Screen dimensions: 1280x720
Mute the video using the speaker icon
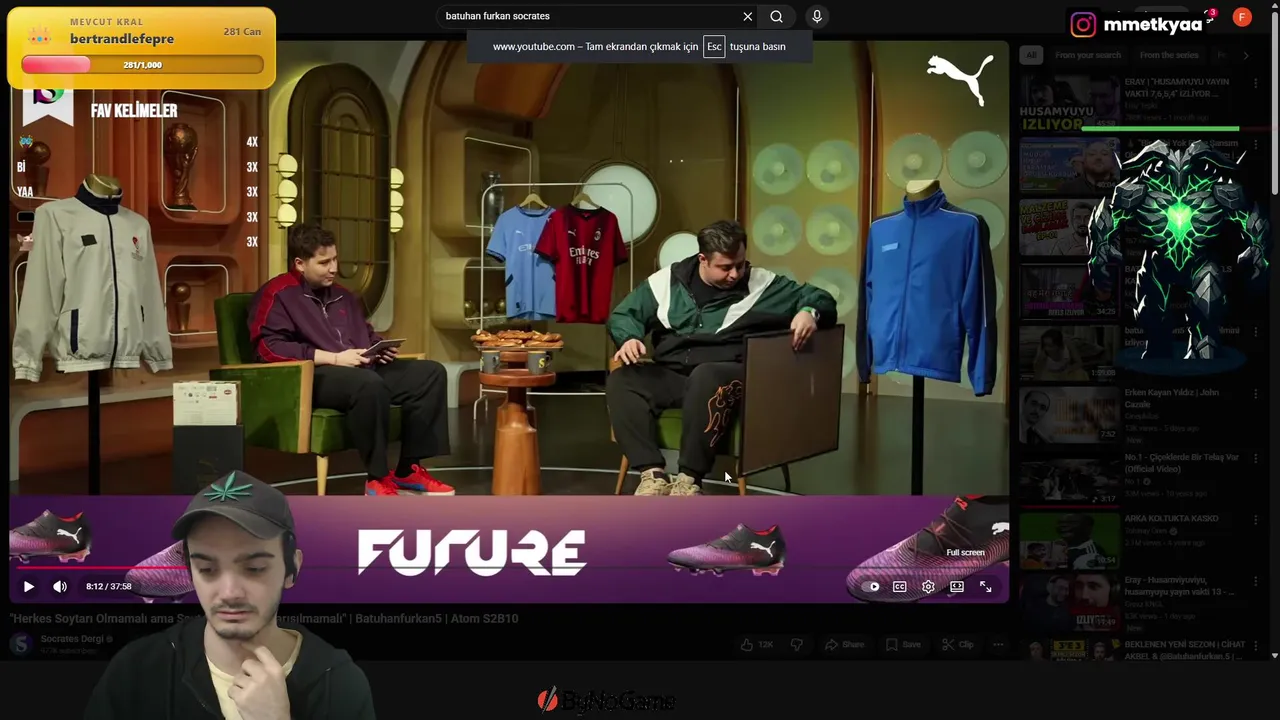click(60, 587)
